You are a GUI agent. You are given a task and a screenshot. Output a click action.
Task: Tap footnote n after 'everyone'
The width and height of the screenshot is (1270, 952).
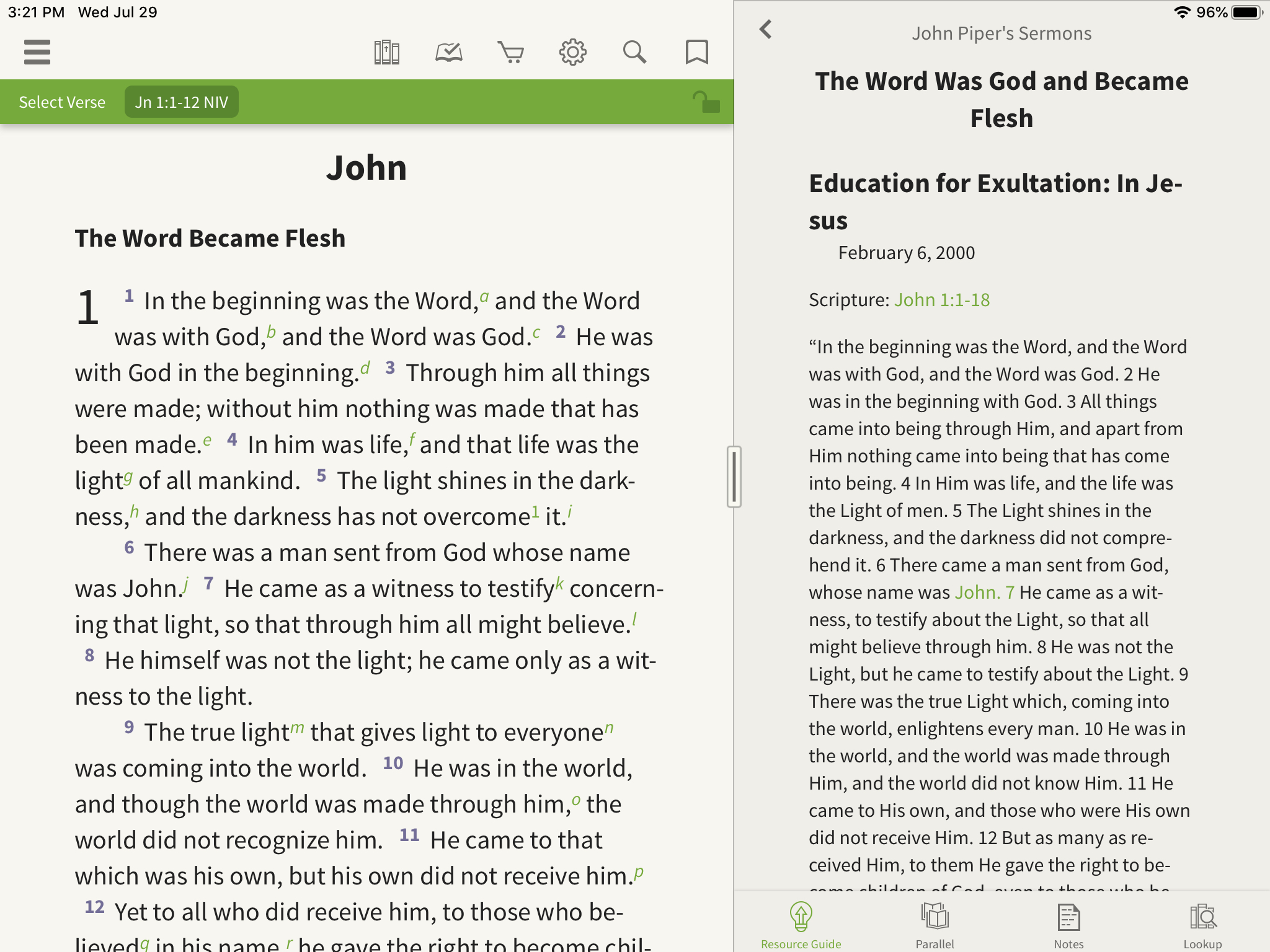coord(610,728)
